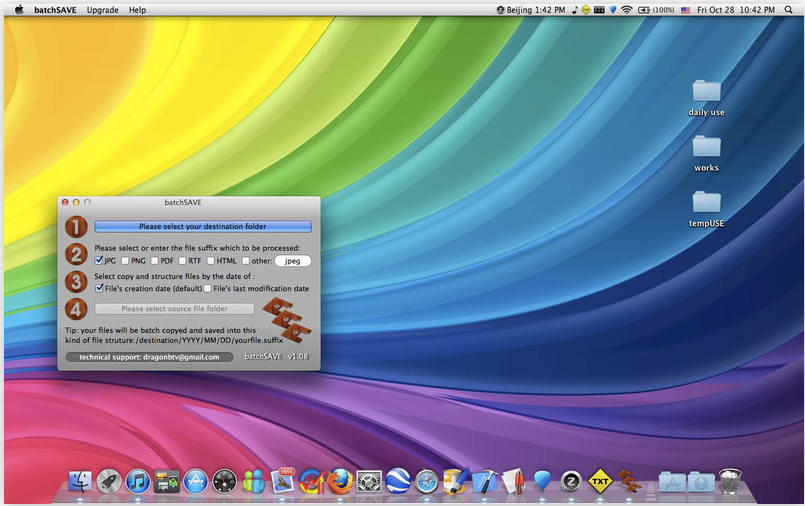Uncheck the JPG suffix checkbox

tap(99, 261)
